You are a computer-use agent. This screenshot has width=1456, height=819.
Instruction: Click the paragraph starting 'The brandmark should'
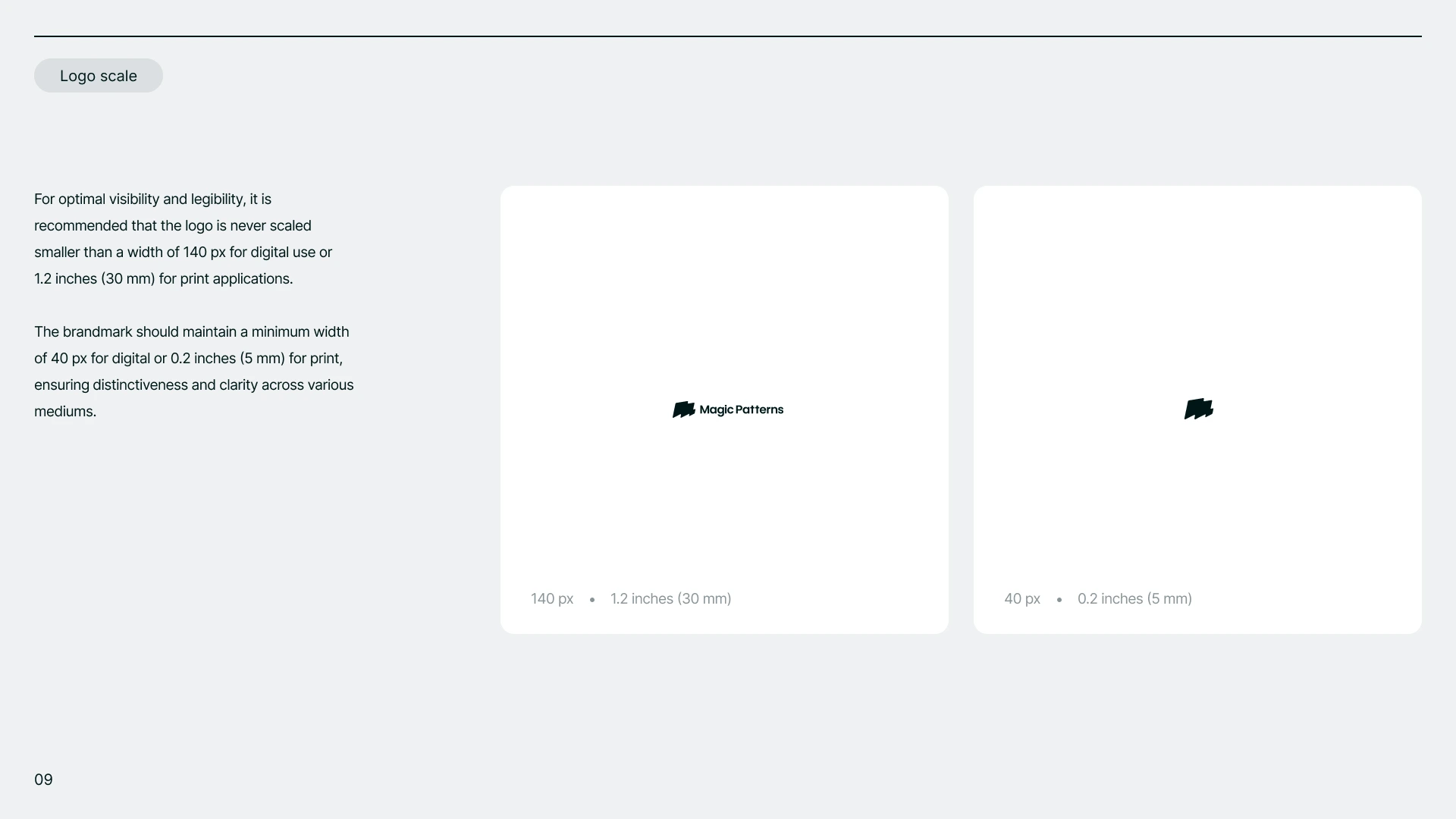[194, 372]
